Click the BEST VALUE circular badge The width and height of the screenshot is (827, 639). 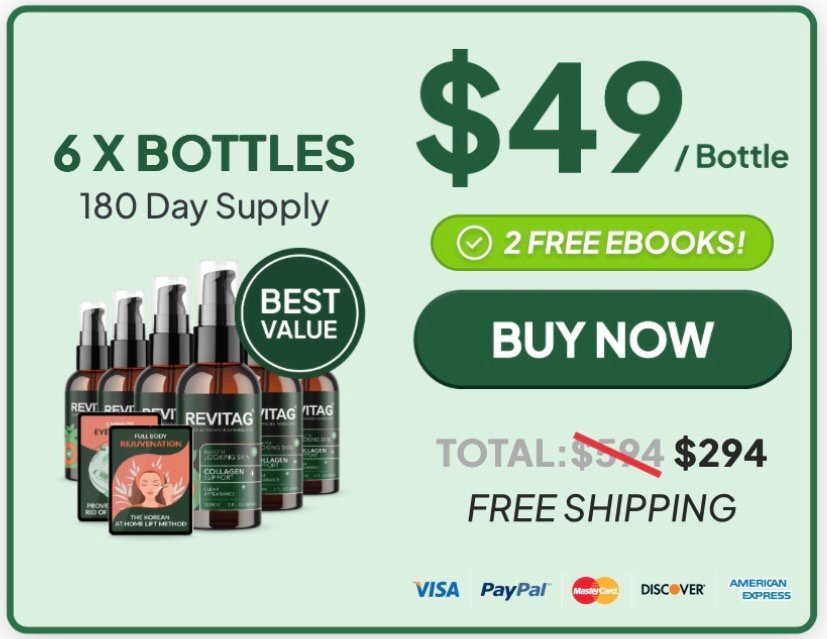point(300,314)
